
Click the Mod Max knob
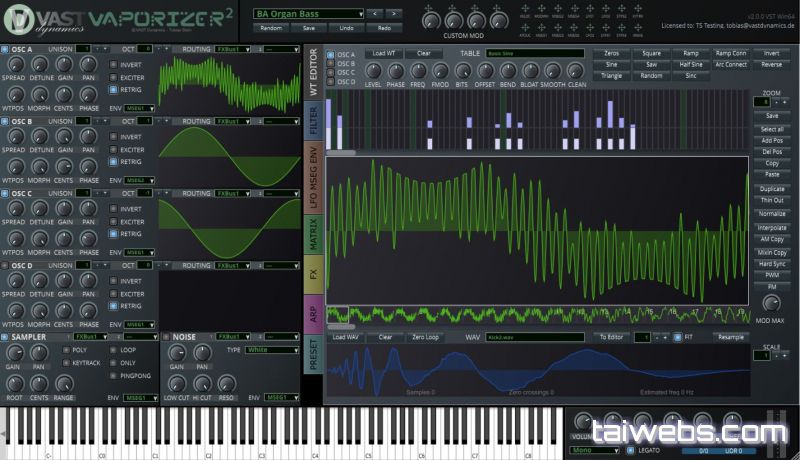(770, 304)
